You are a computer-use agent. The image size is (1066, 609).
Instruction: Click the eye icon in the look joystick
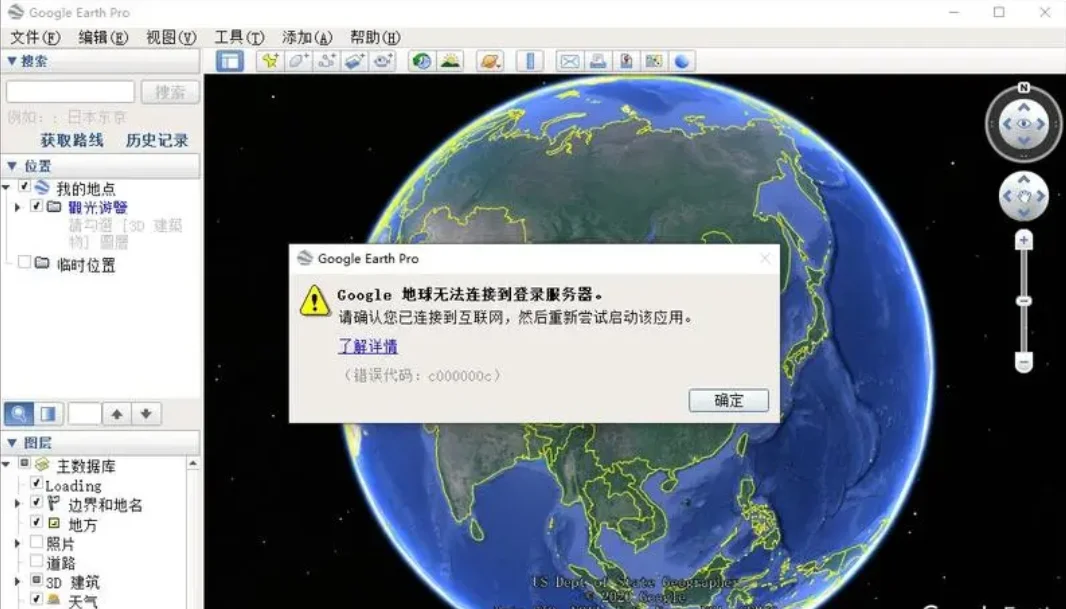pos(1024,124)
